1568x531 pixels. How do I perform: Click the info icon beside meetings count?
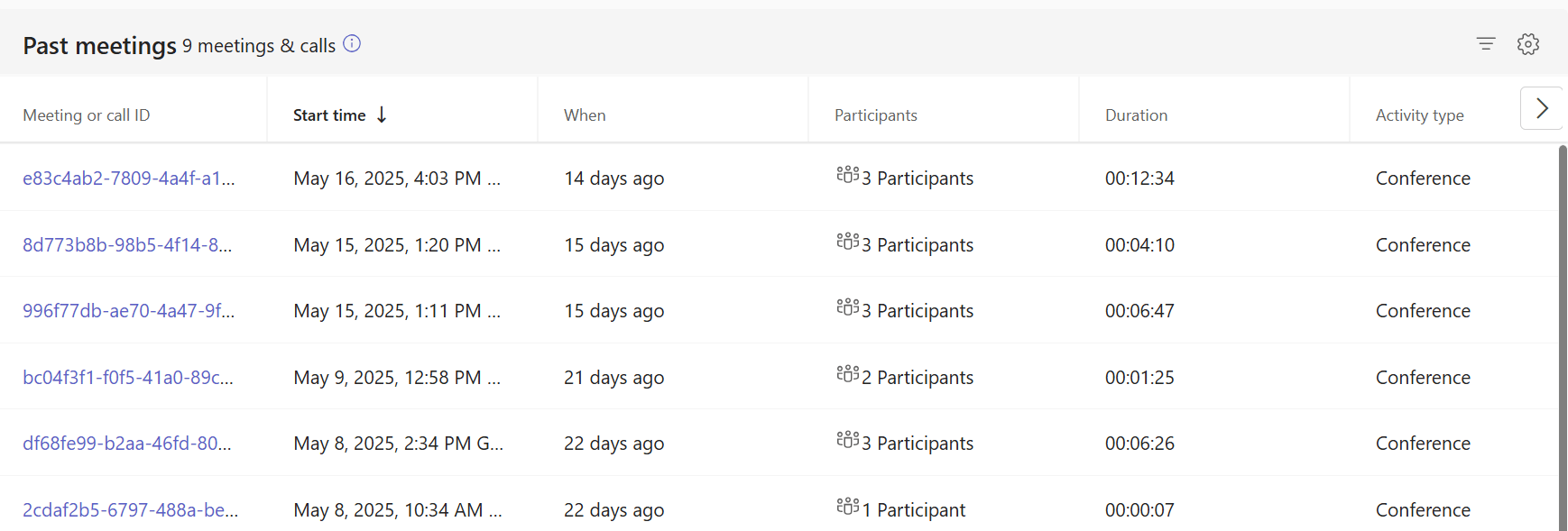click(352, 43)
